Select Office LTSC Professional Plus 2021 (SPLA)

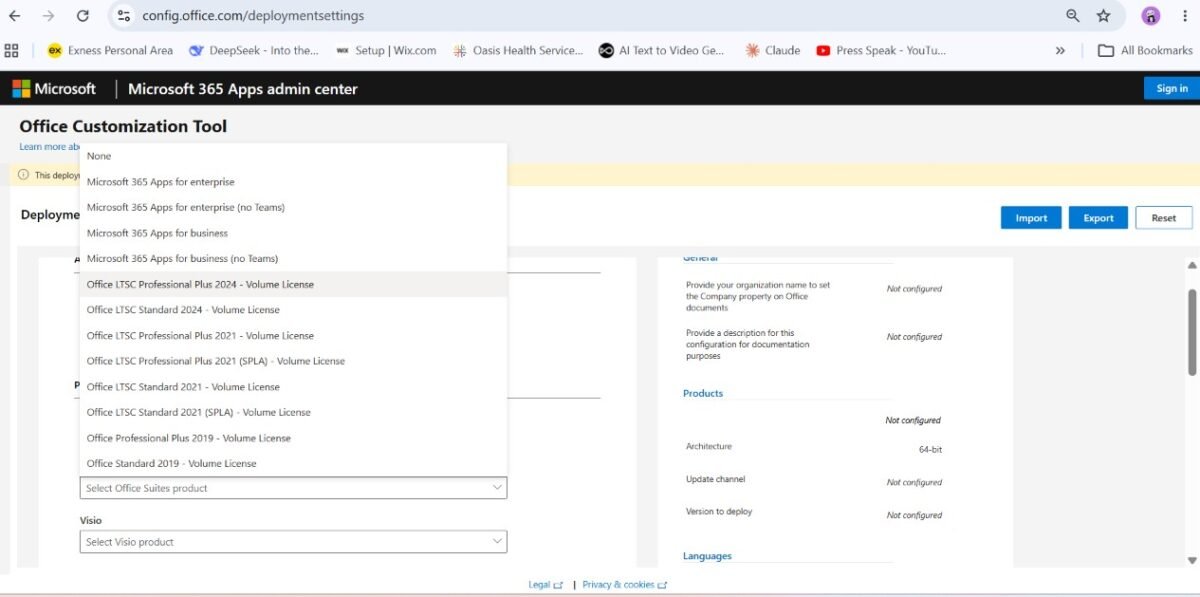click(x=293, y=361)
